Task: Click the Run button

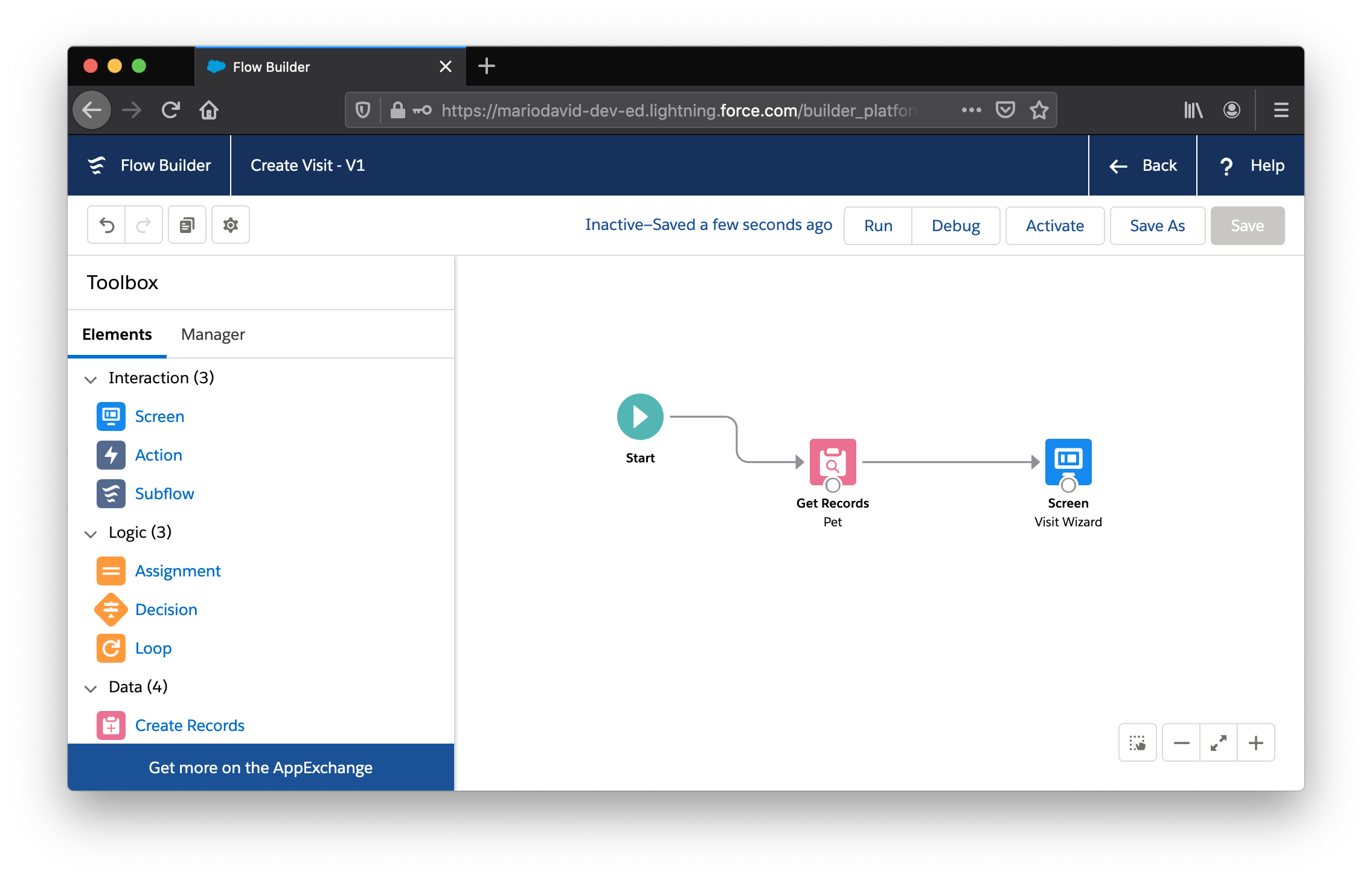Action: tap(878, 226)
